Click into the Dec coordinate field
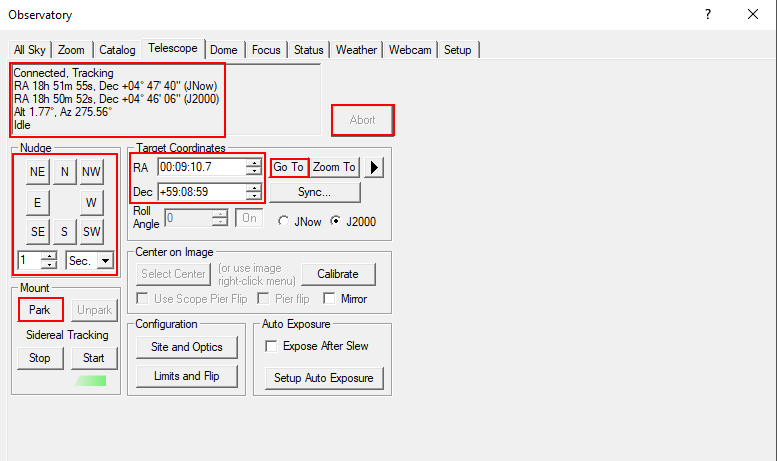The image size is (777, 461). 202,192
